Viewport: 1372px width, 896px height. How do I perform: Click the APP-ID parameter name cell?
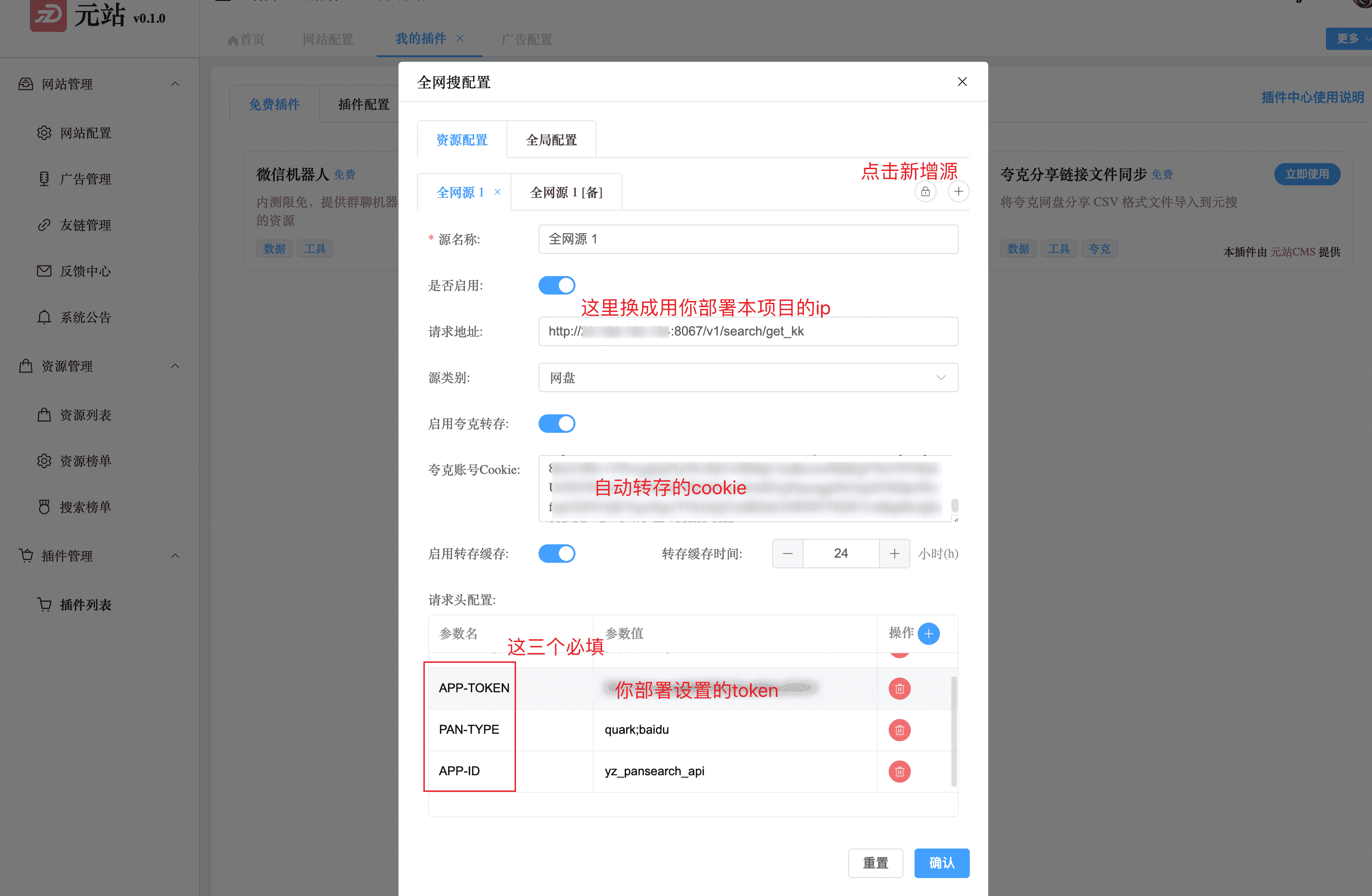510,771
